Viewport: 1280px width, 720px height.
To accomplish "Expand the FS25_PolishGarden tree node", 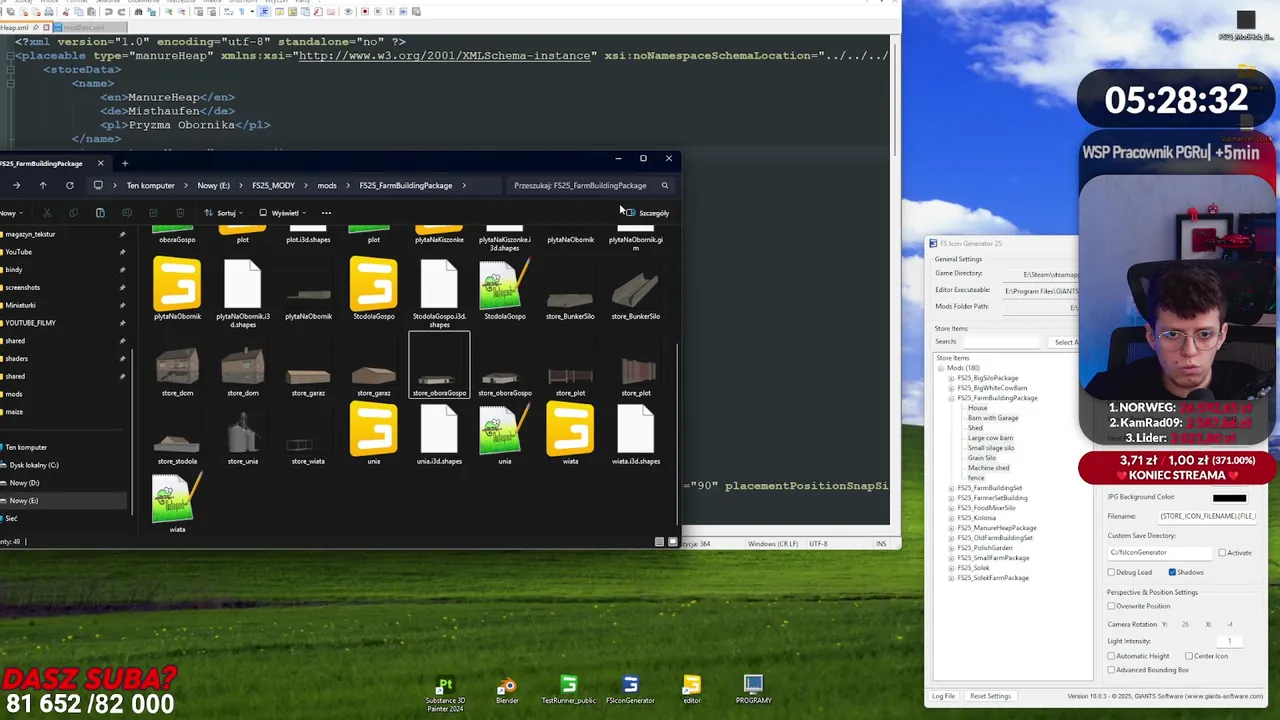I will pos(951,548).
